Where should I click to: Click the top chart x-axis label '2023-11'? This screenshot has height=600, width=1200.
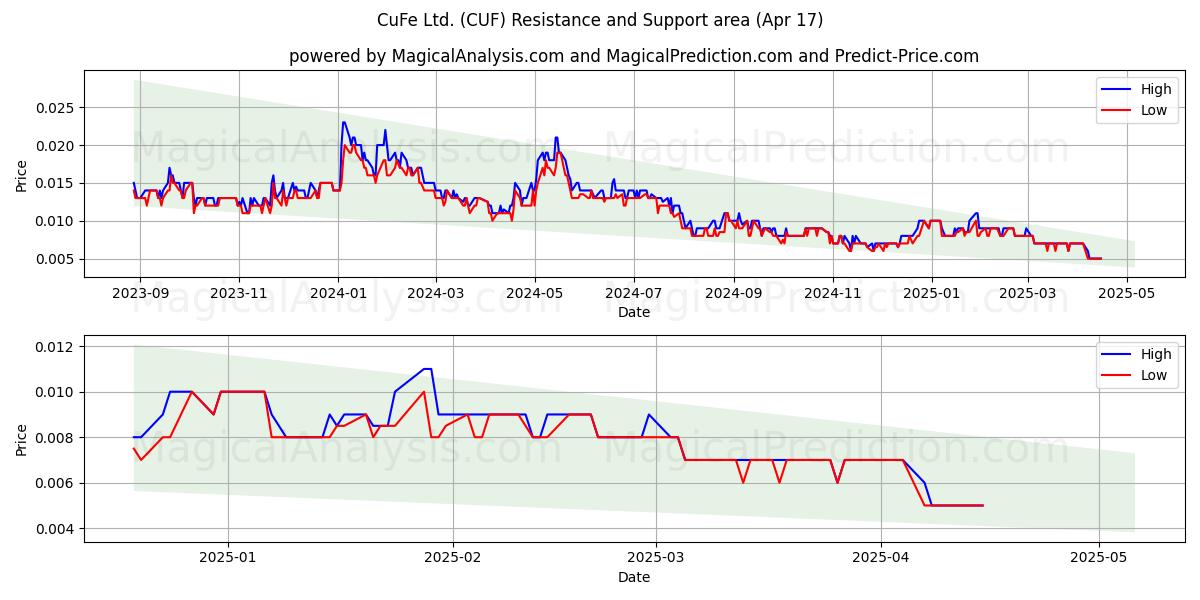tap(238, 293)
